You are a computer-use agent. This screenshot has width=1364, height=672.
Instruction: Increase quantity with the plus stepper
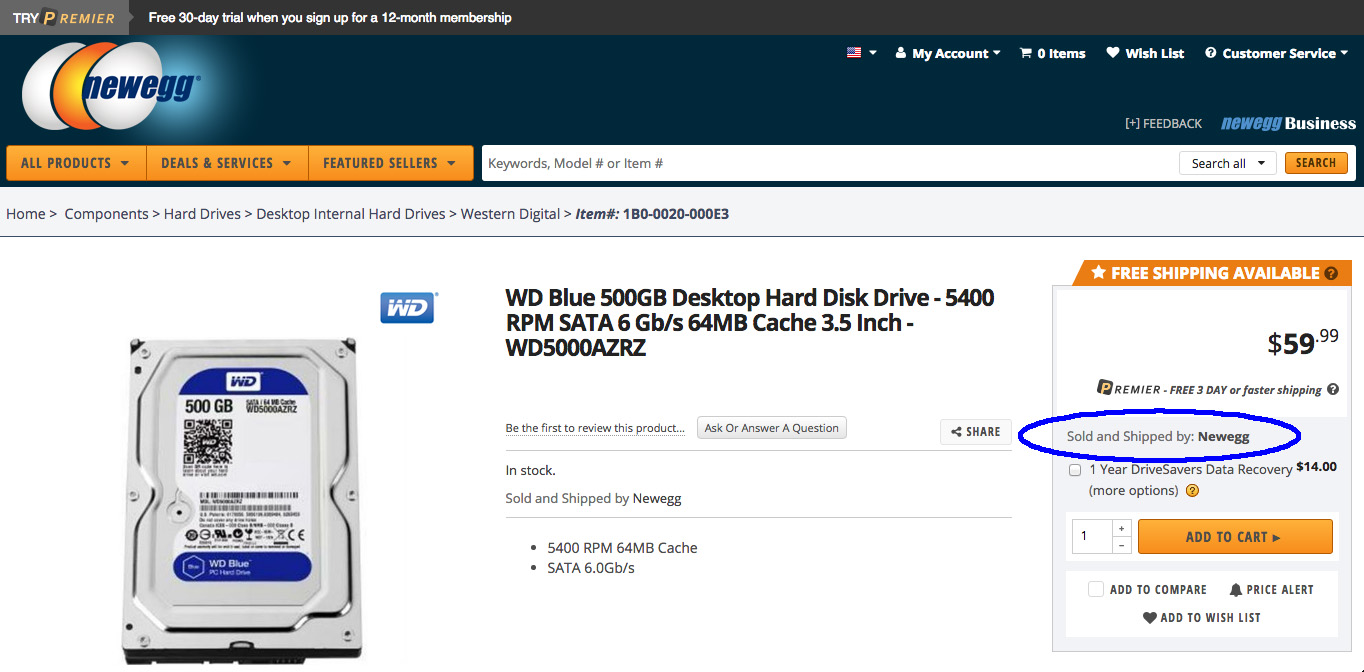pos(1122,528)
